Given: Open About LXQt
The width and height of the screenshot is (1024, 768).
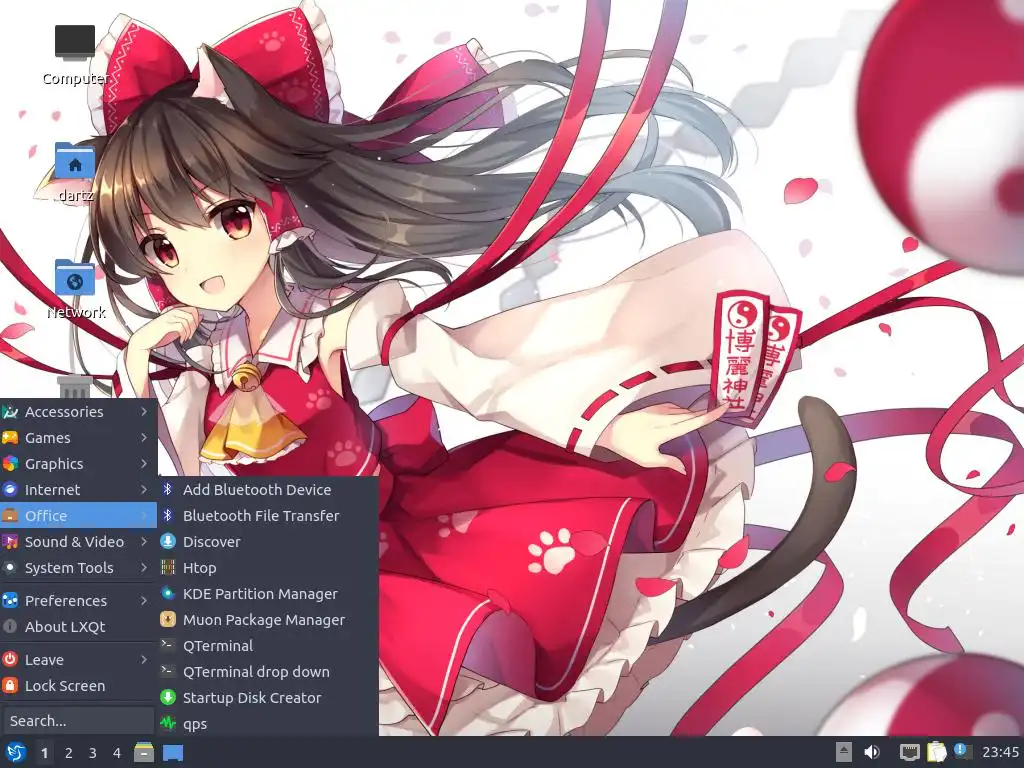Looking at the screenshot, I should (78, 627).
